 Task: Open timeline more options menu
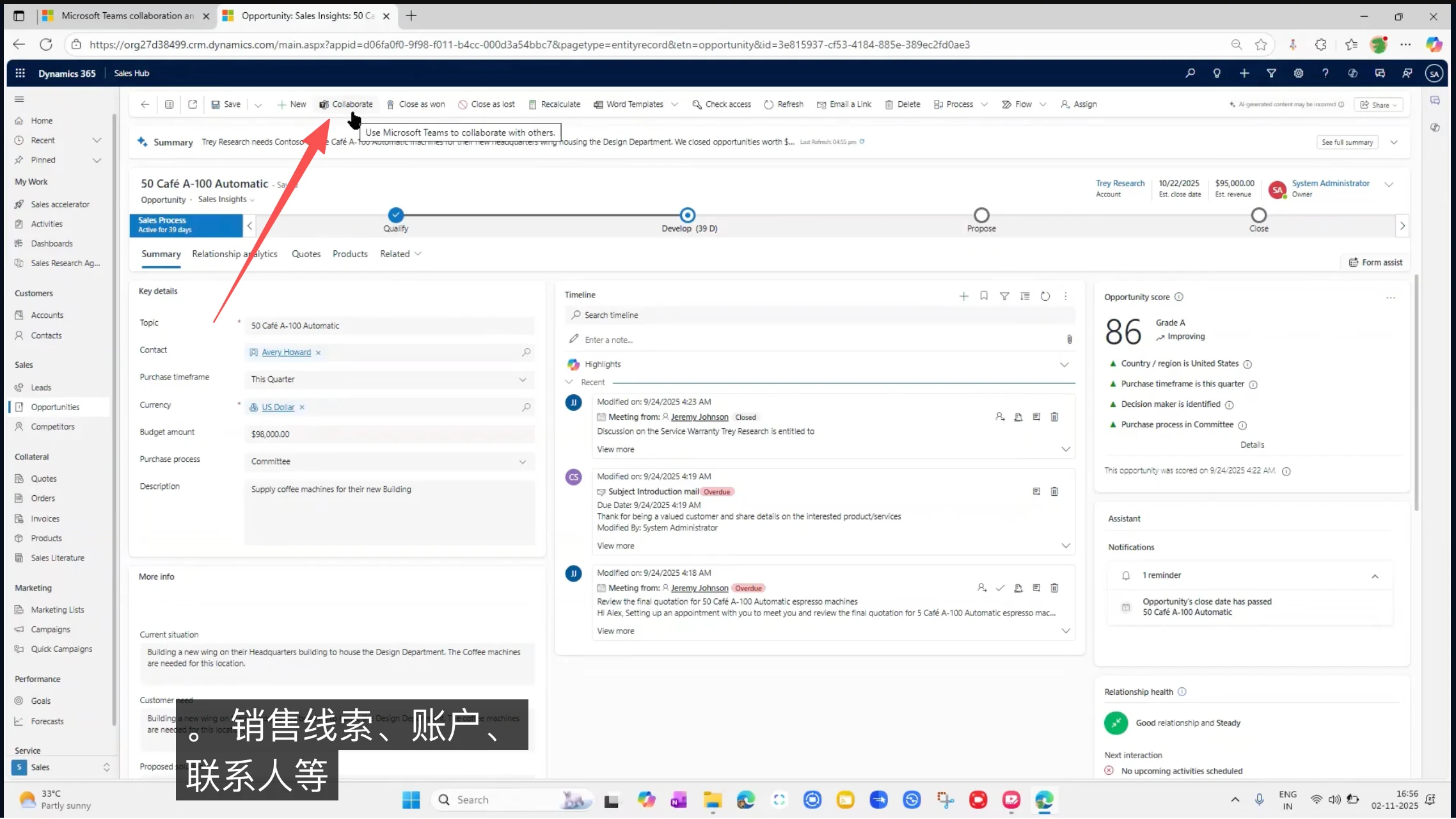1066,296
